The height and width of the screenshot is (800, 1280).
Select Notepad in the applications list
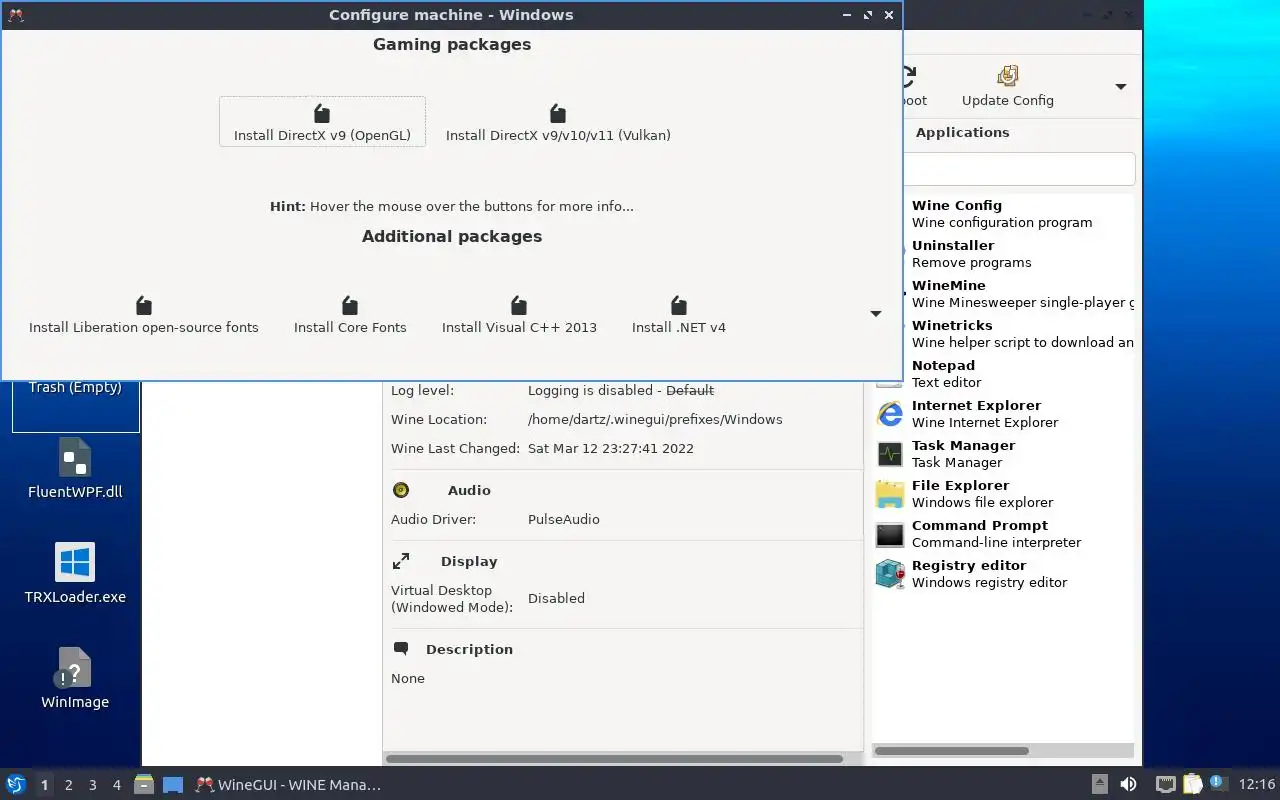(1005, 373)
